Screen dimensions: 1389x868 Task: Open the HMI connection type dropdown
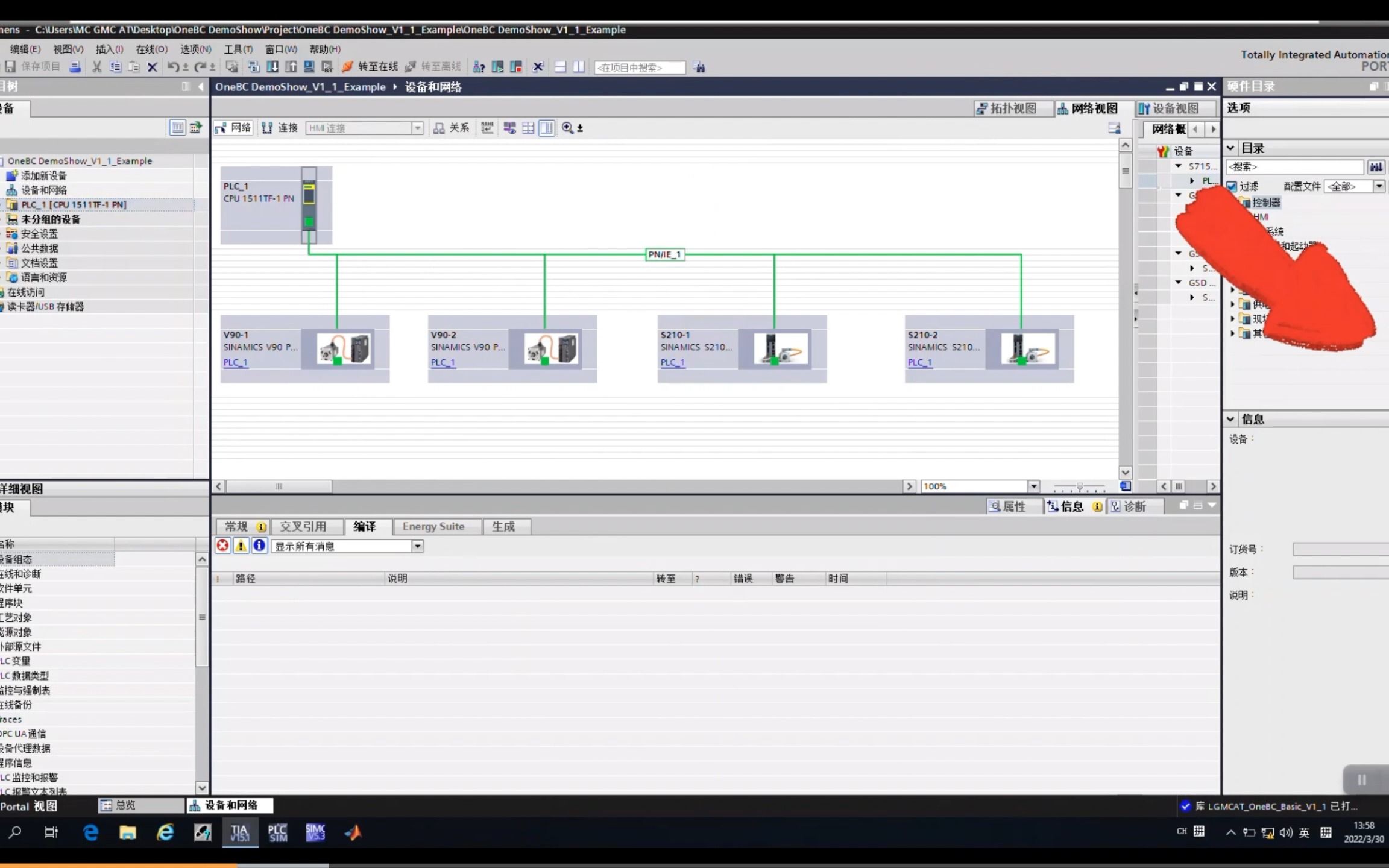tap(417, 128)
